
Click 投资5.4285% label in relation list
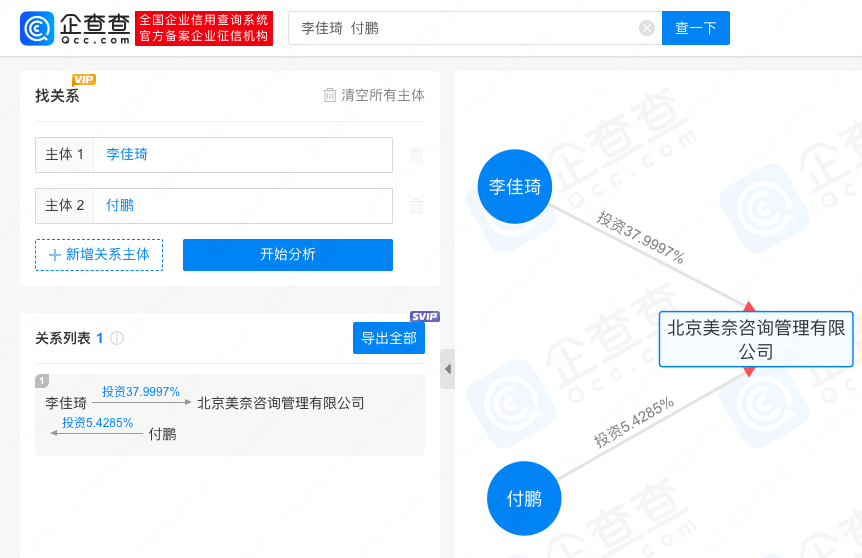coord(97,422)
